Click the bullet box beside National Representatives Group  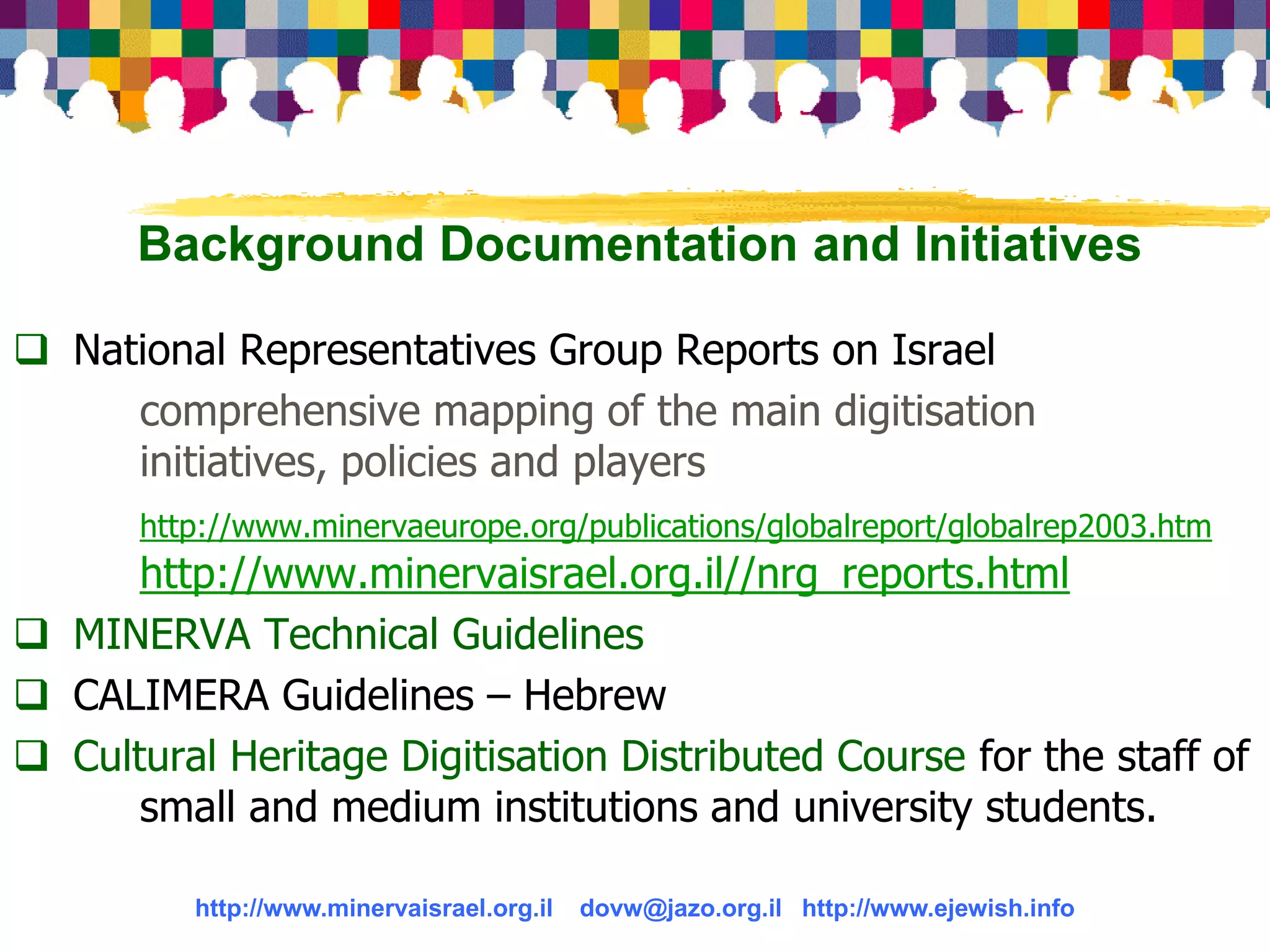click(32, 349)
